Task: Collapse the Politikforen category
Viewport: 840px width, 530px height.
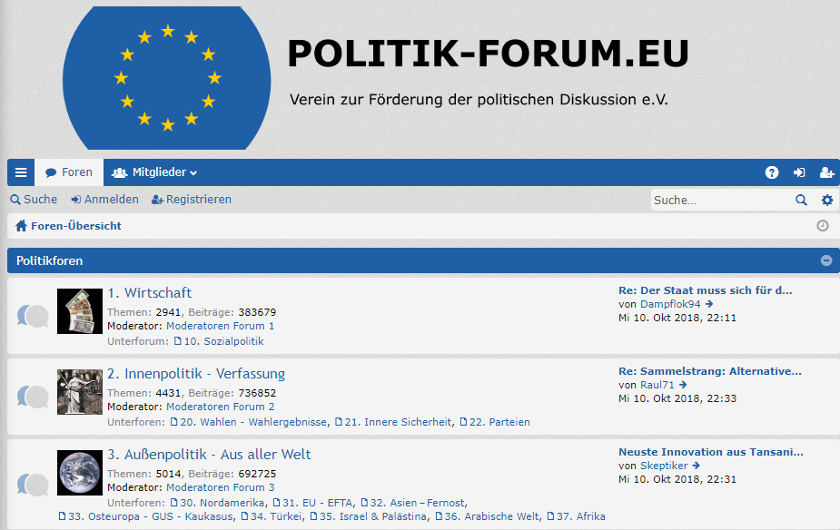Action: click(826, 260)
